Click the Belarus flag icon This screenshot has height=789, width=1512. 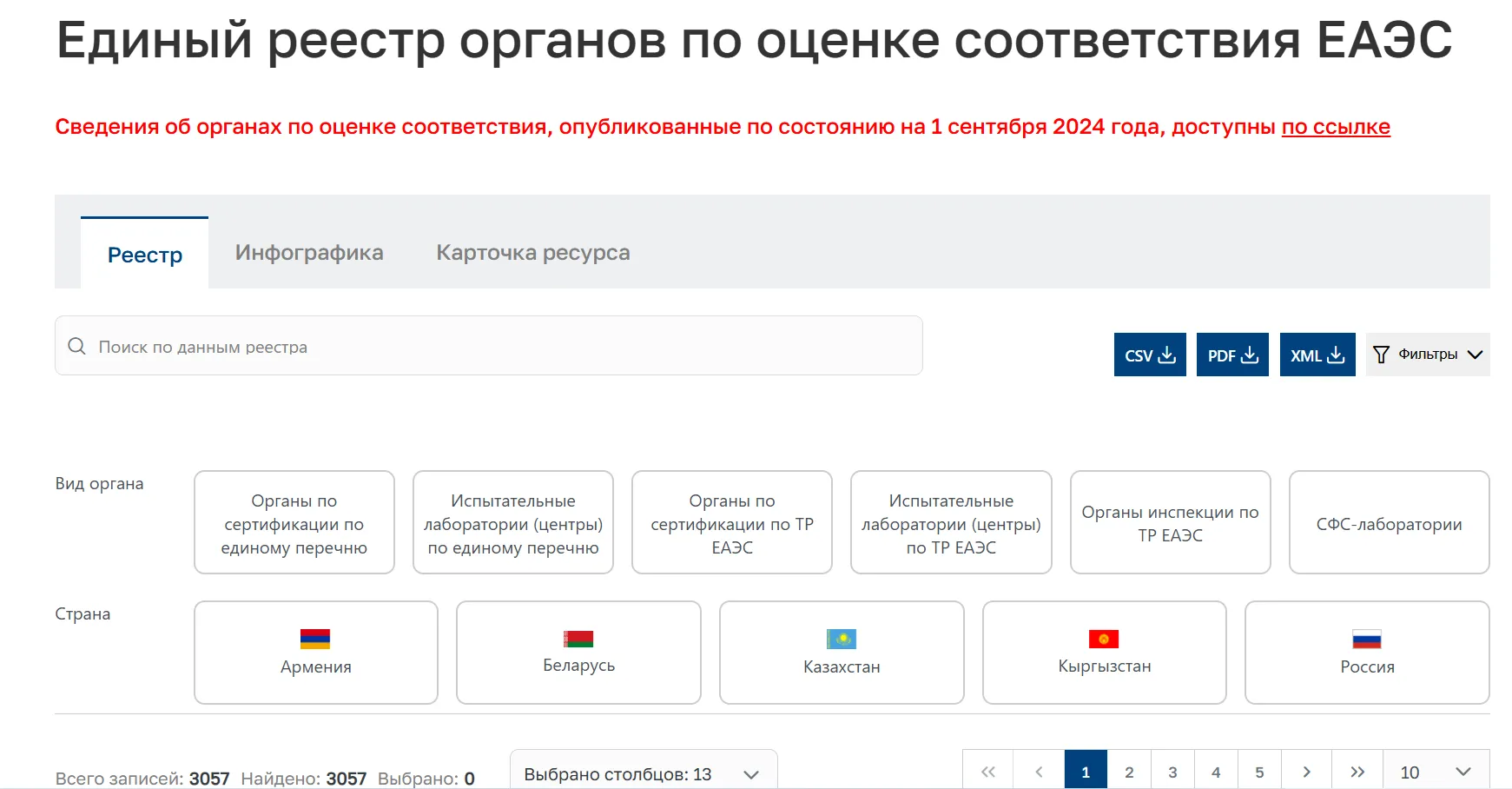(x=578, y=640)
